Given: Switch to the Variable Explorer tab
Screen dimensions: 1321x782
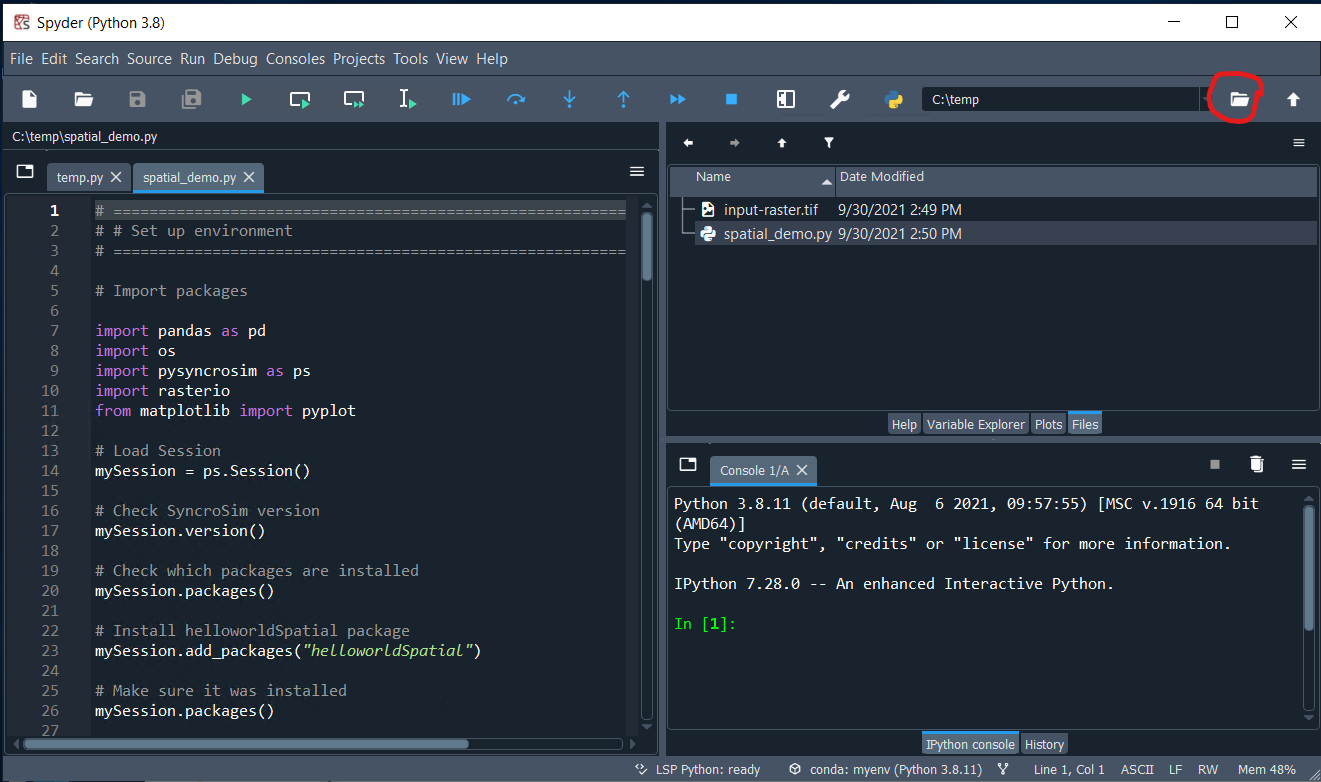Looking at the screenshot, I should tap(975, 423).
